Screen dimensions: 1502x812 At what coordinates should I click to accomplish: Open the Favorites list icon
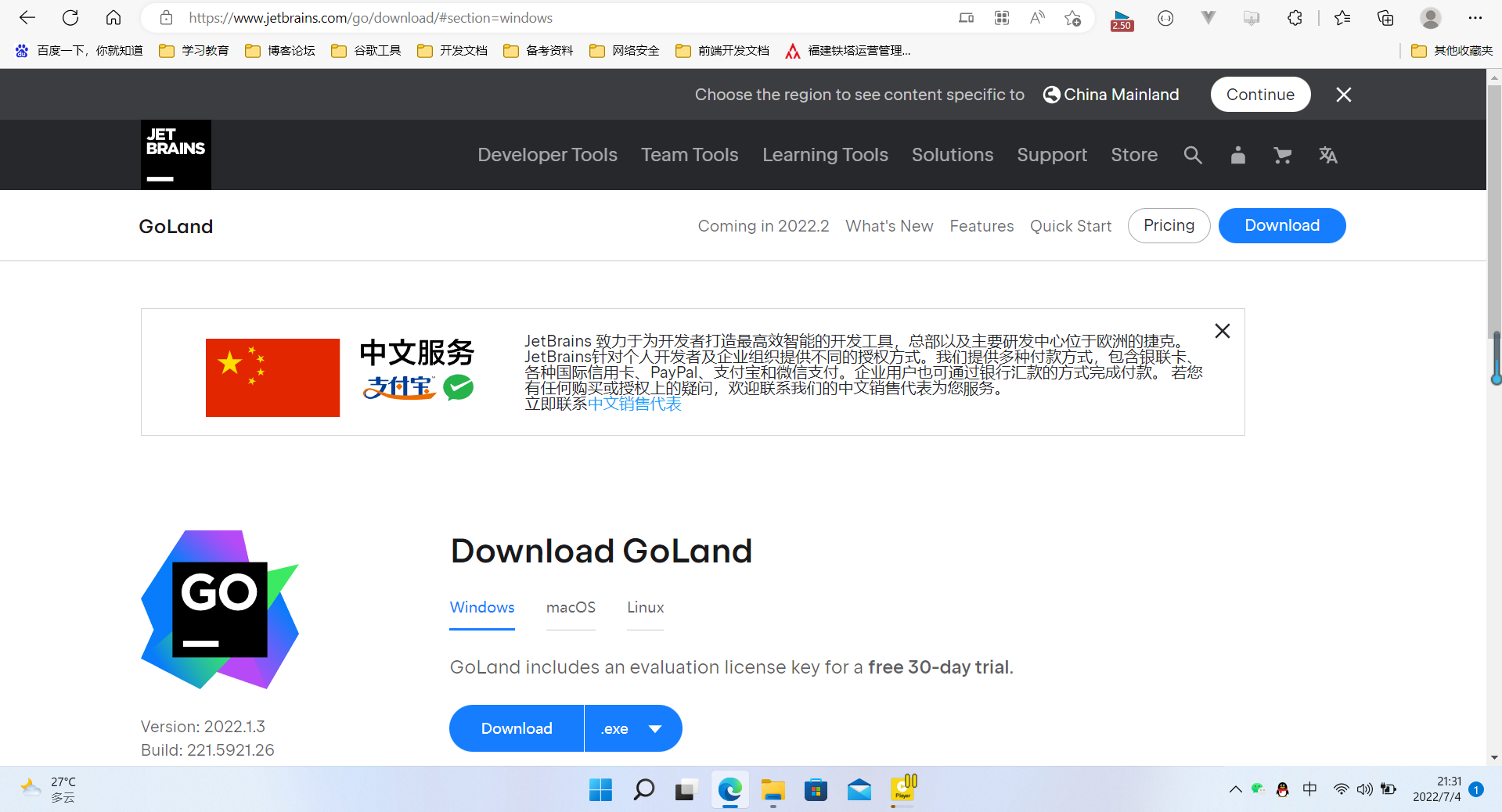(1342, 17)
